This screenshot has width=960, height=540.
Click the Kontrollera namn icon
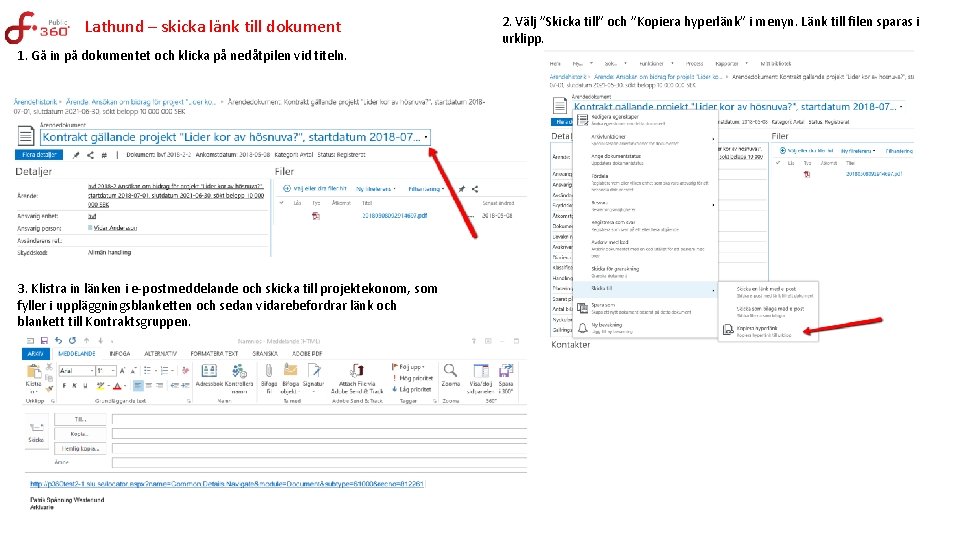239,371
